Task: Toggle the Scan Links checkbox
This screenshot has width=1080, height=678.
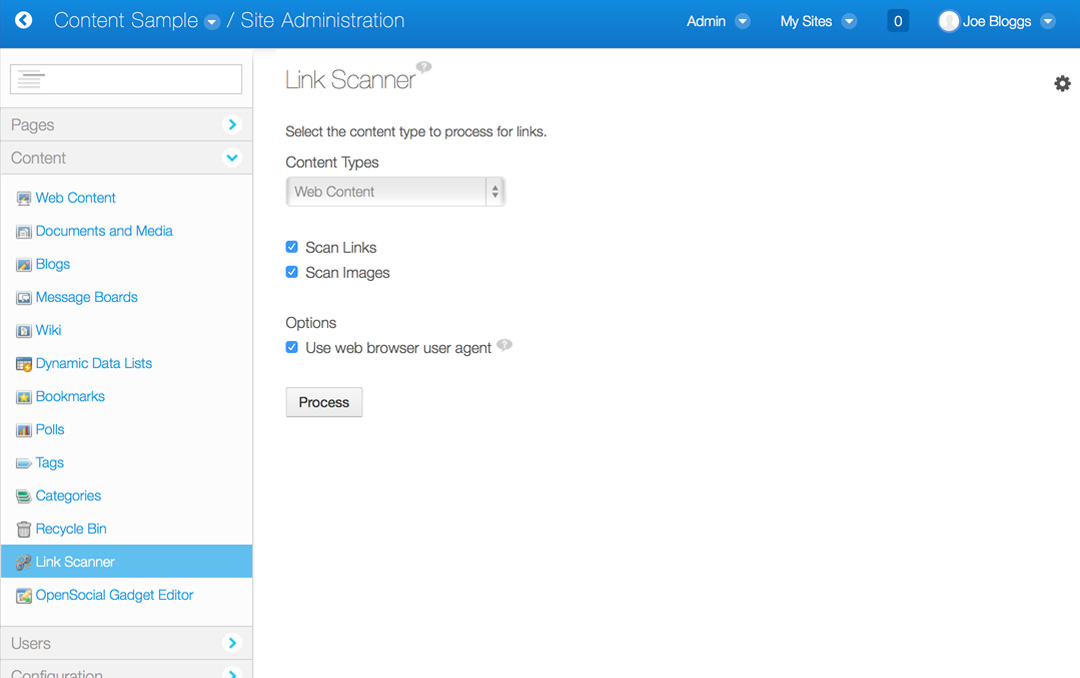Action: point(292,247)
